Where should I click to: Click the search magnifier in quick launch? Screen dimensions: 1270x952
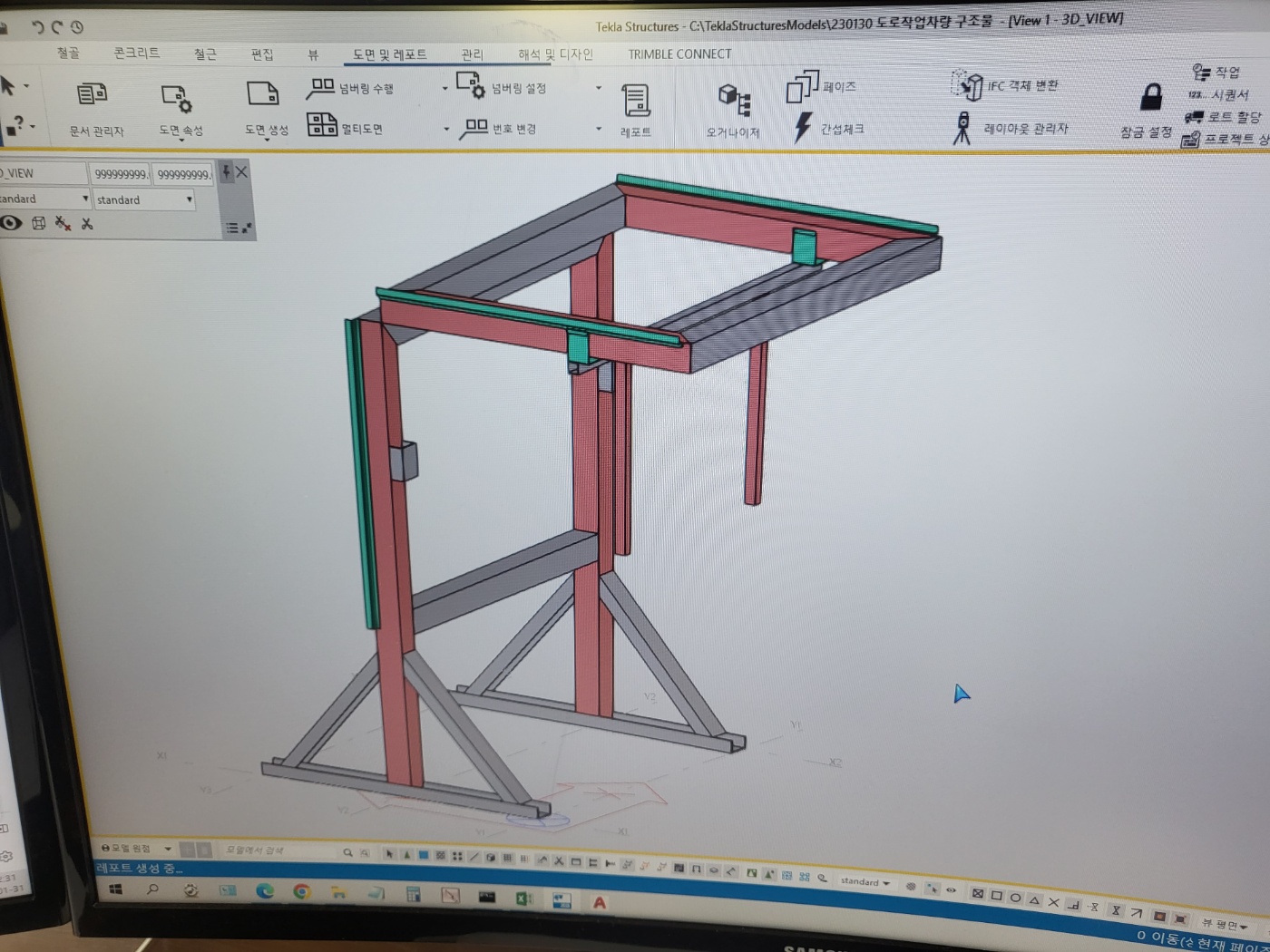click(347, 852)
